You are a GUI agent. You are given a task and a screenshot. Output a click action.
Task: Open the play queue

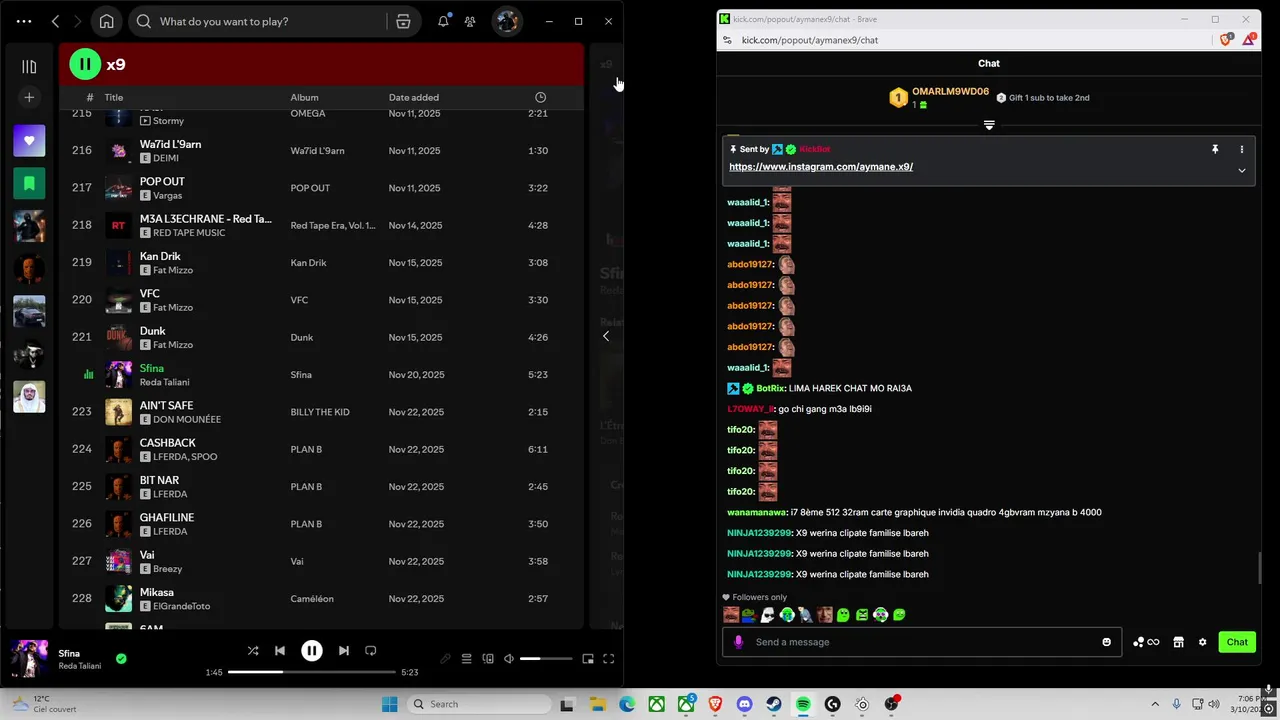pos(466,659)
